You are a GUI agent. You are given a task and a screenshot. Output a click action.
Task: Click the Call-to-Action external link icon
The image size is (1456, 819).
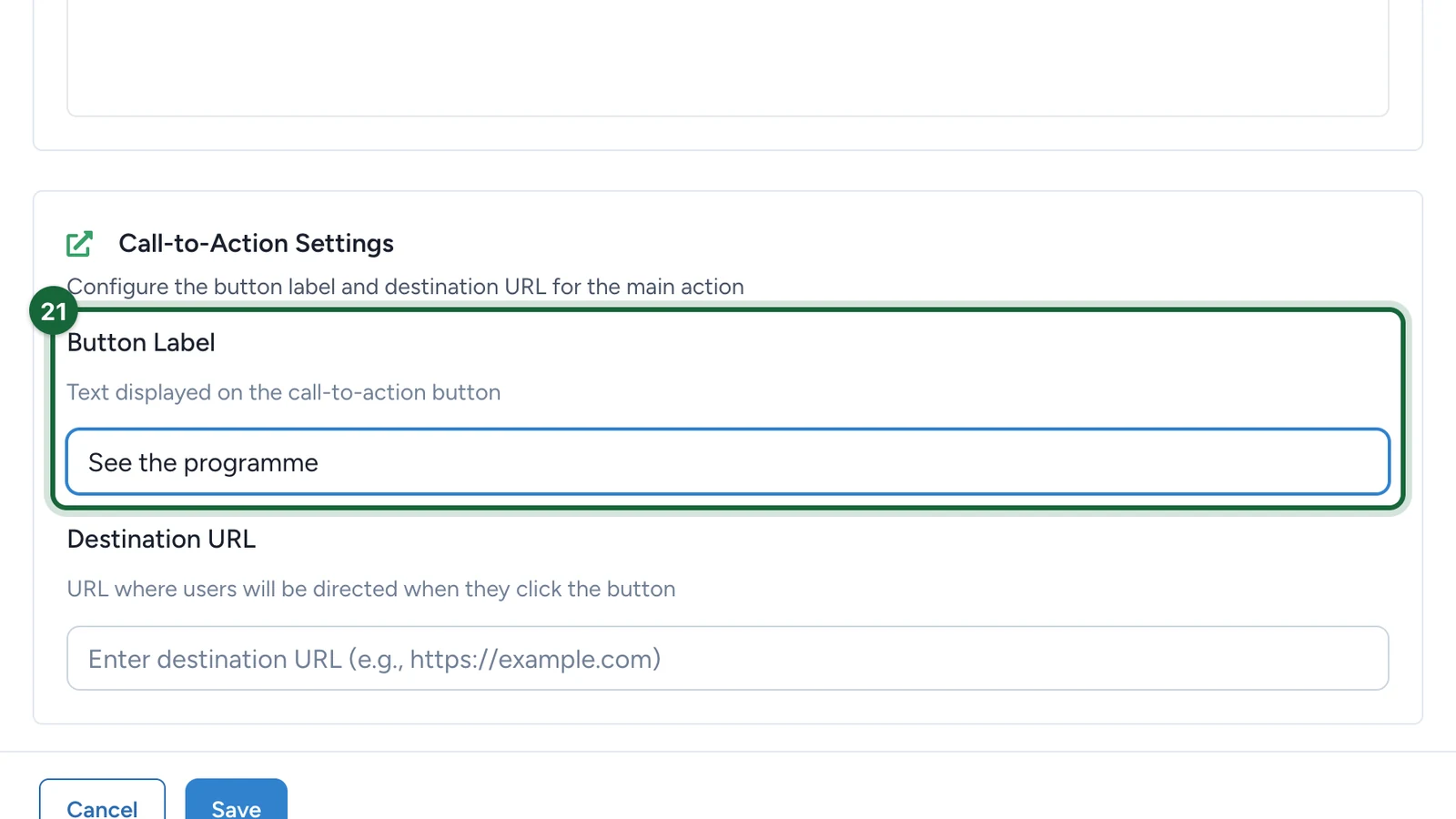(79, 243)
